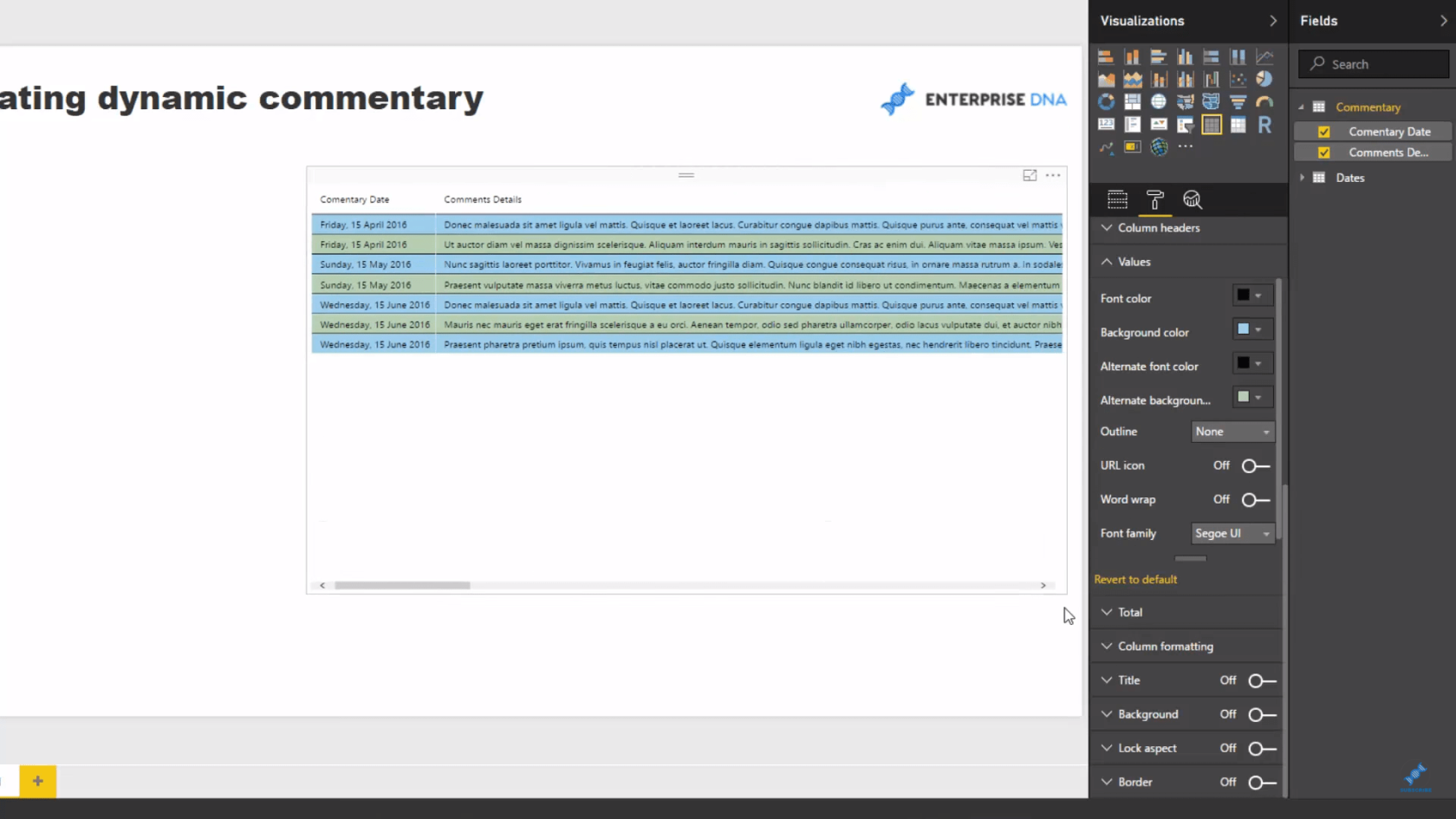Select the clustered bar chart visual
The image size is (1456, 819).
[x=1159, y=57]
